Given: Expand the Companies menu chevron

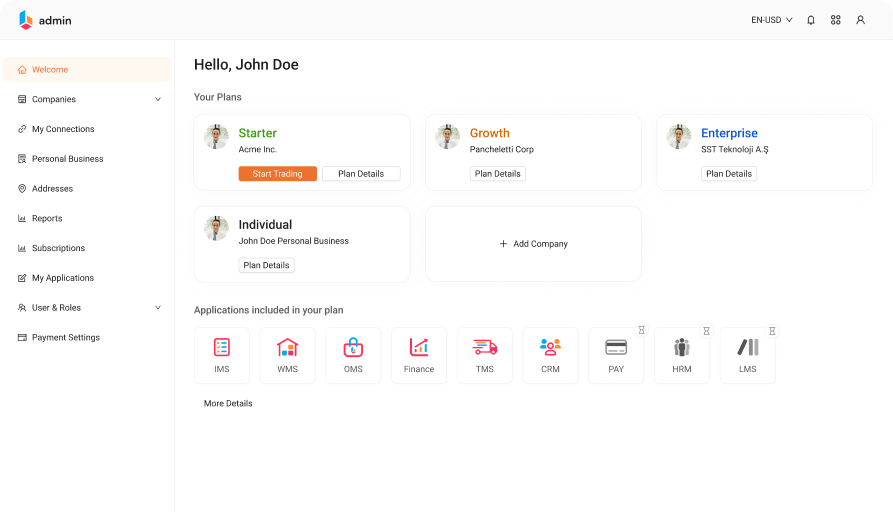Looking at the screenshot, I should pos(158,99).
